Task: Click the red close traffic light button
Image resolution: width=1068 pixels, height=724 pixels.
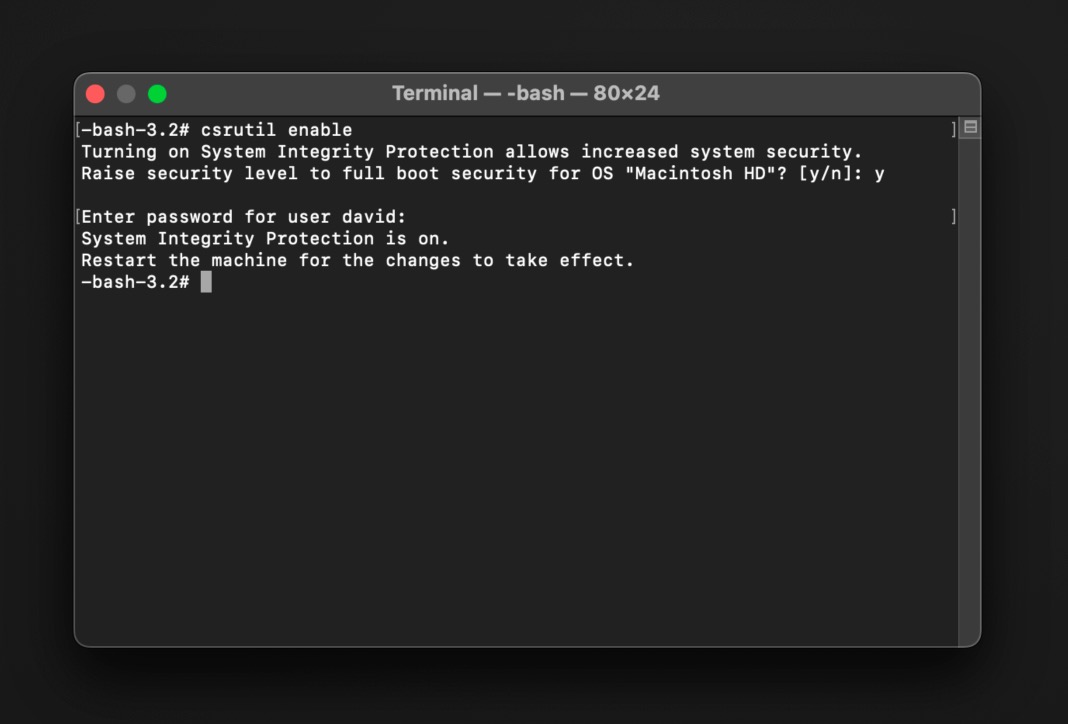Action: 95,93
